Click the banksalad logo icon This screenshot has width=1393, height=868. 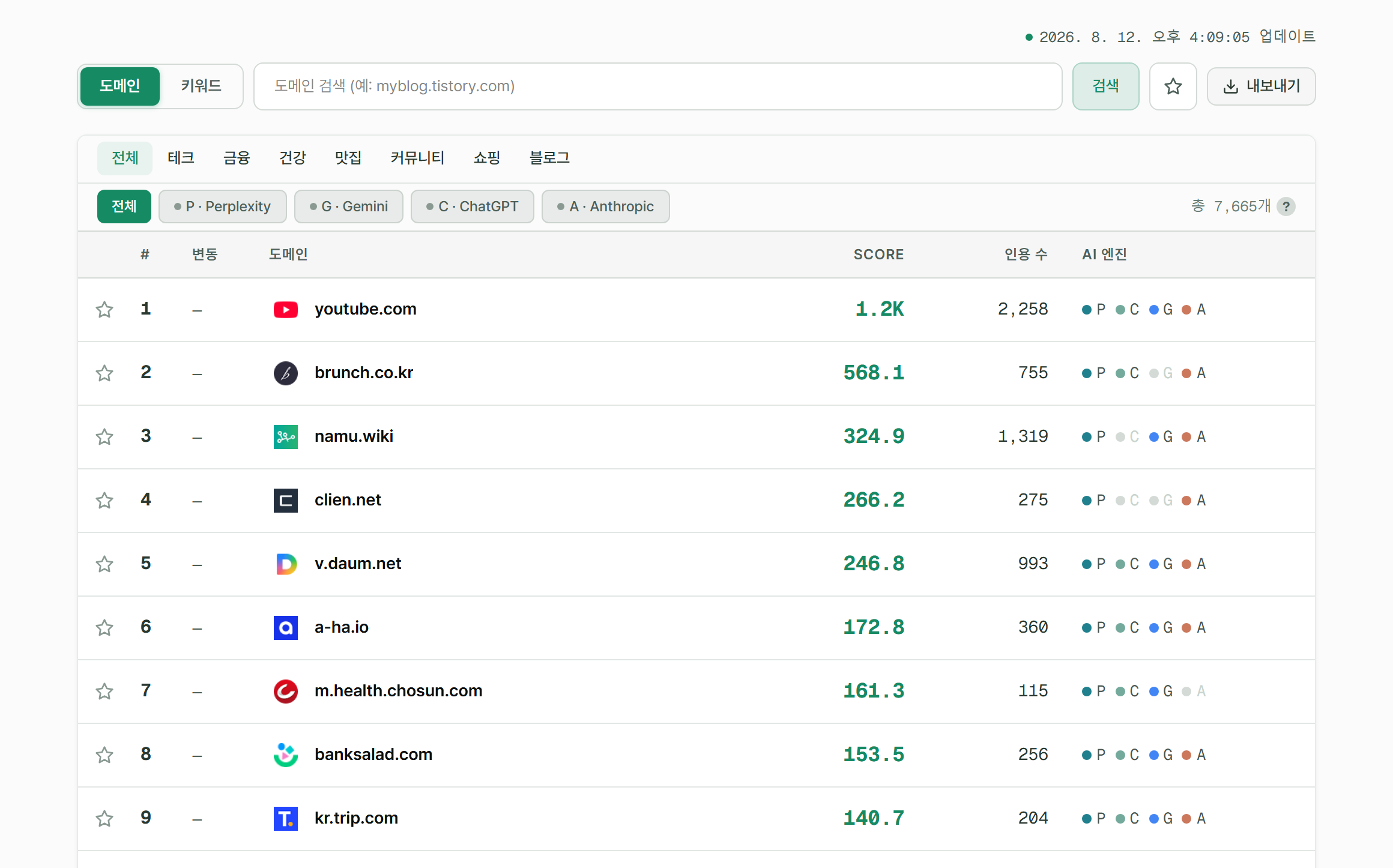coord(286,755)
